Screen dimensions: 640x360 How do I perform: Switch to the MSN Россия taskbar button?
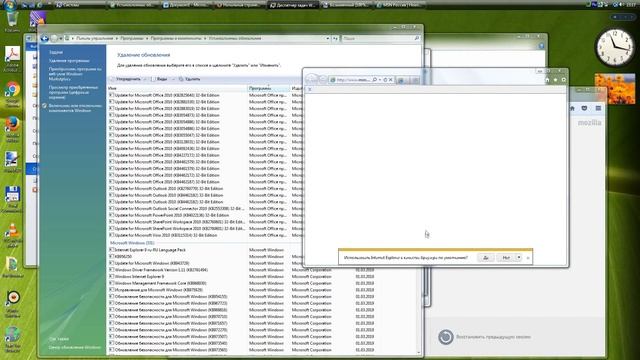point(400,5)
